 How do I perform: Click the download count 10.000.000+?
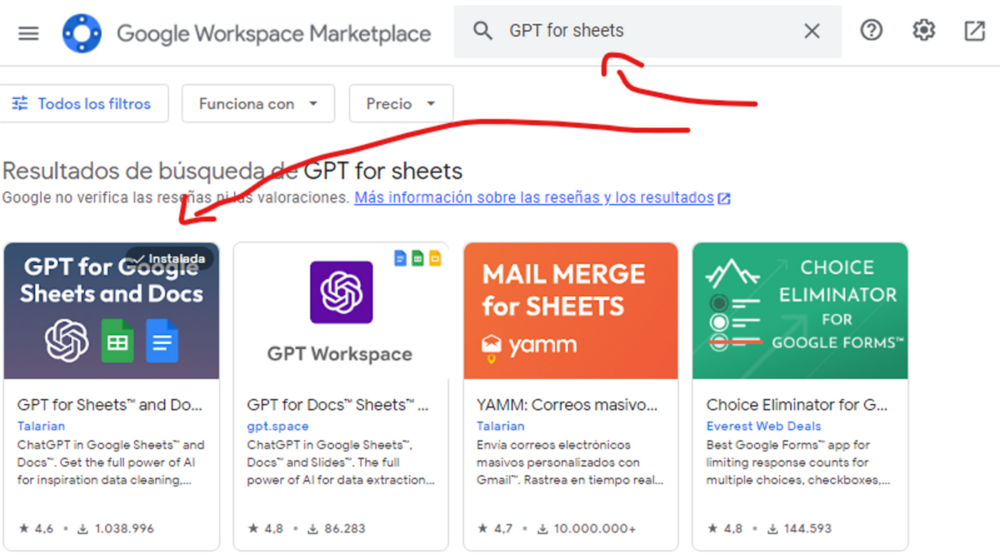(x=587, y=528)
